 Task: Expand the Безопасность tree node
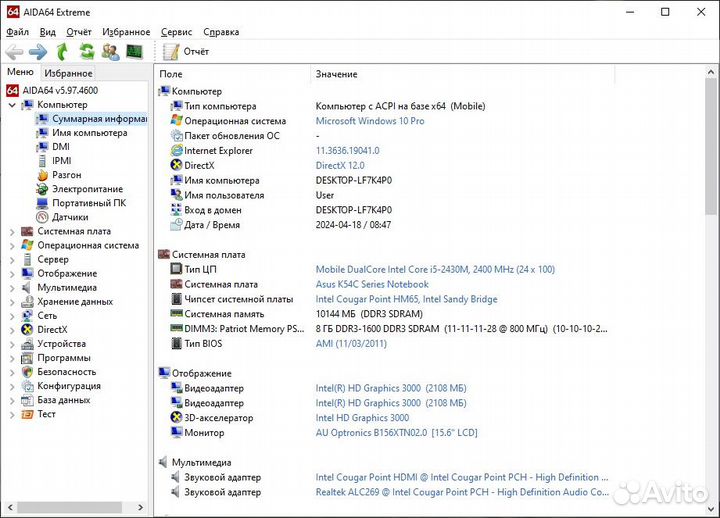click(11, 372)
